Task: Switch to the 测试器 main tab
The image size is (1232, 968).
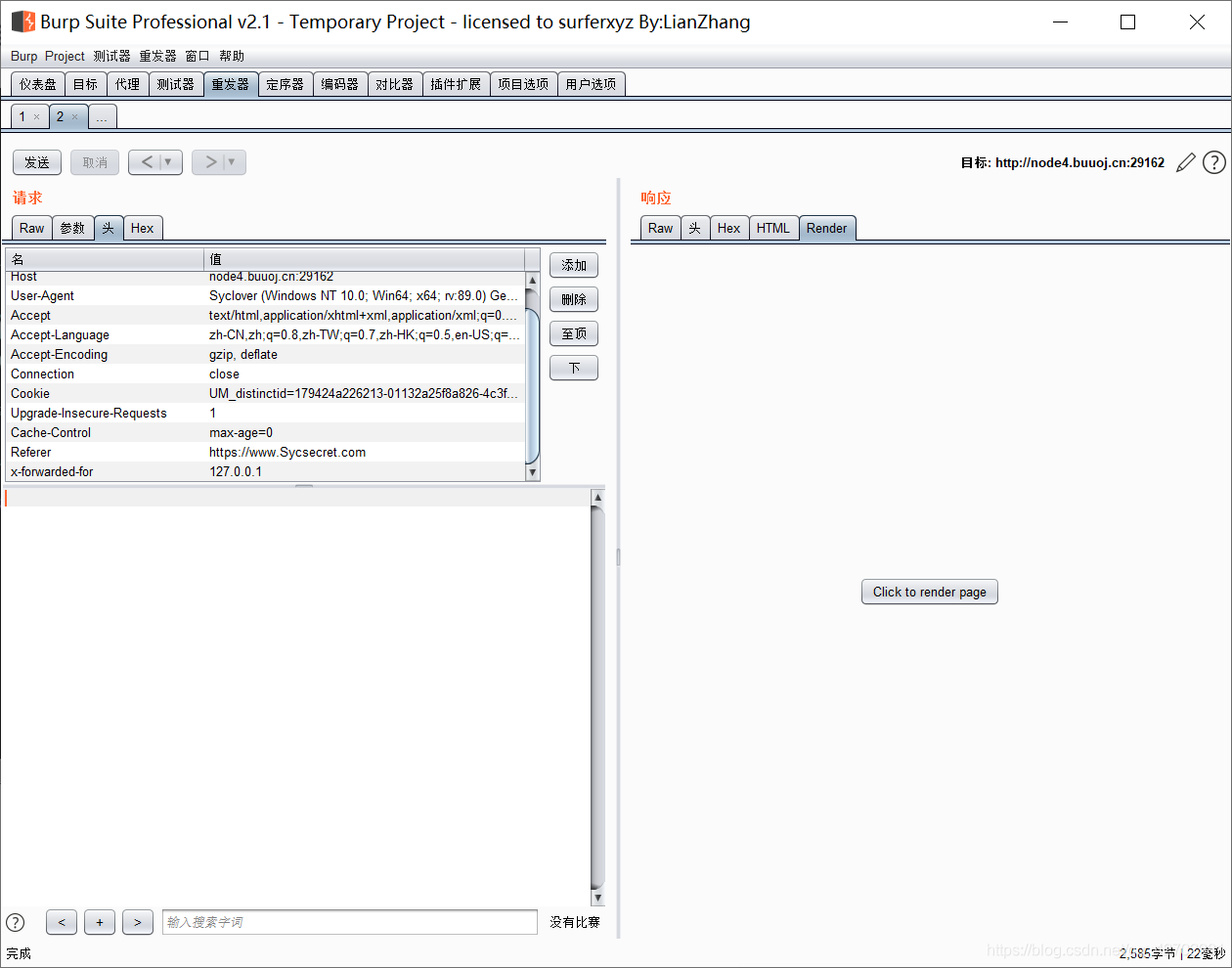Action: (x=176, y=84)
